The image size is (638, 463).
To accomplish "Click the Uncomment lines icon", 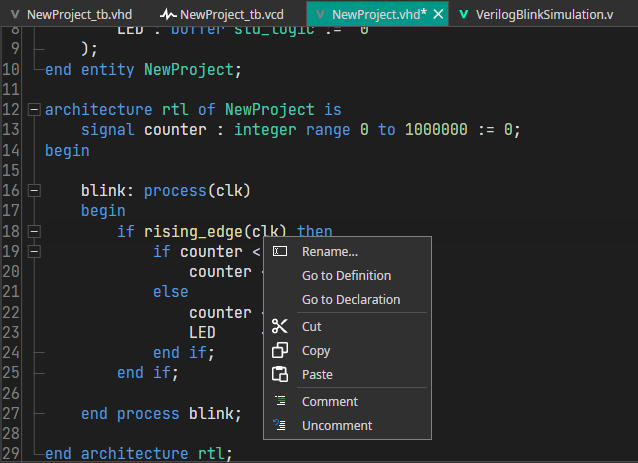I will (x=280, y=426).
